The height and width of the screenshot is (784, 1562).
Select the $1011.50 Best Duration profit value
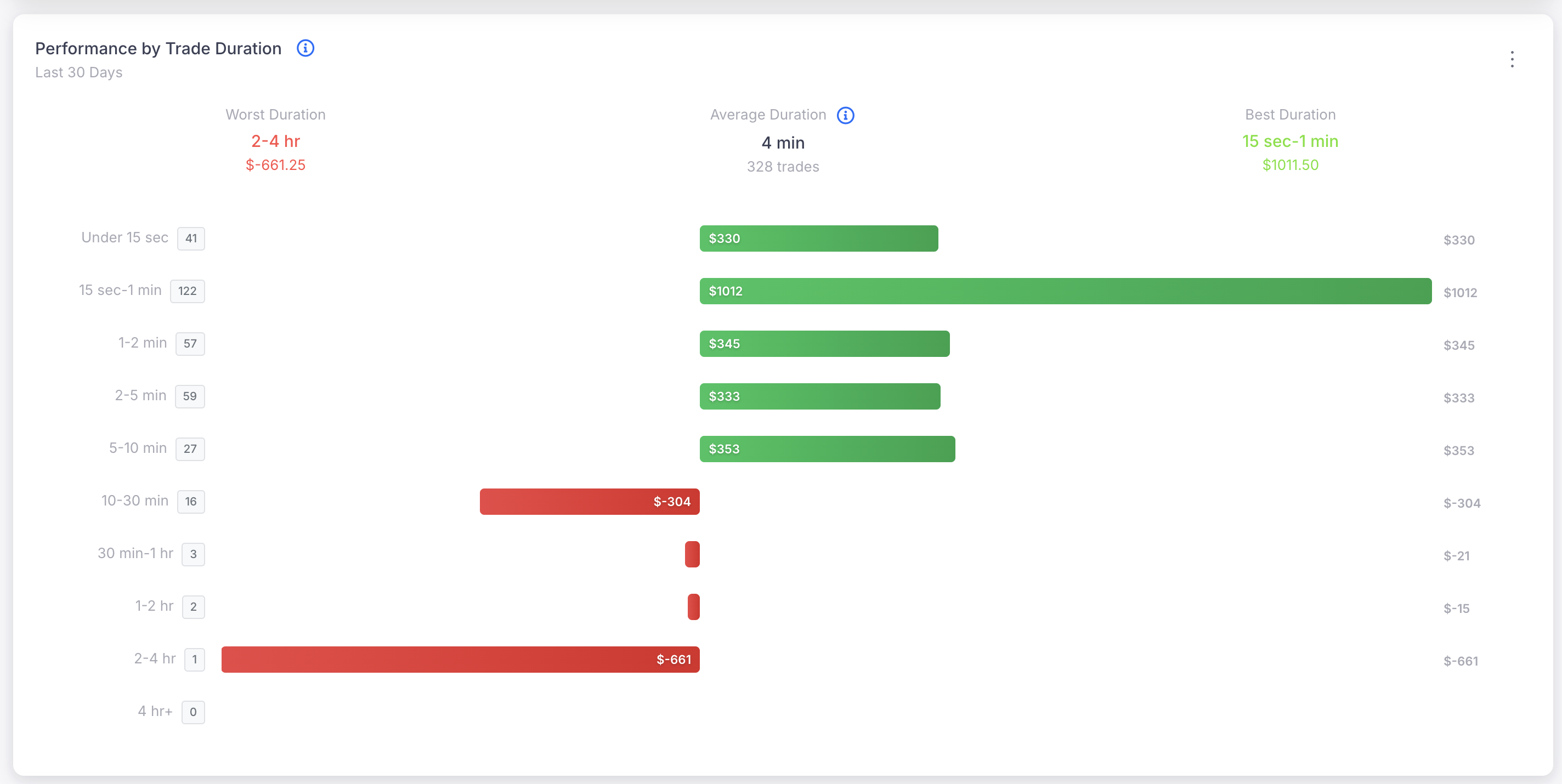tap(1291, 164)
